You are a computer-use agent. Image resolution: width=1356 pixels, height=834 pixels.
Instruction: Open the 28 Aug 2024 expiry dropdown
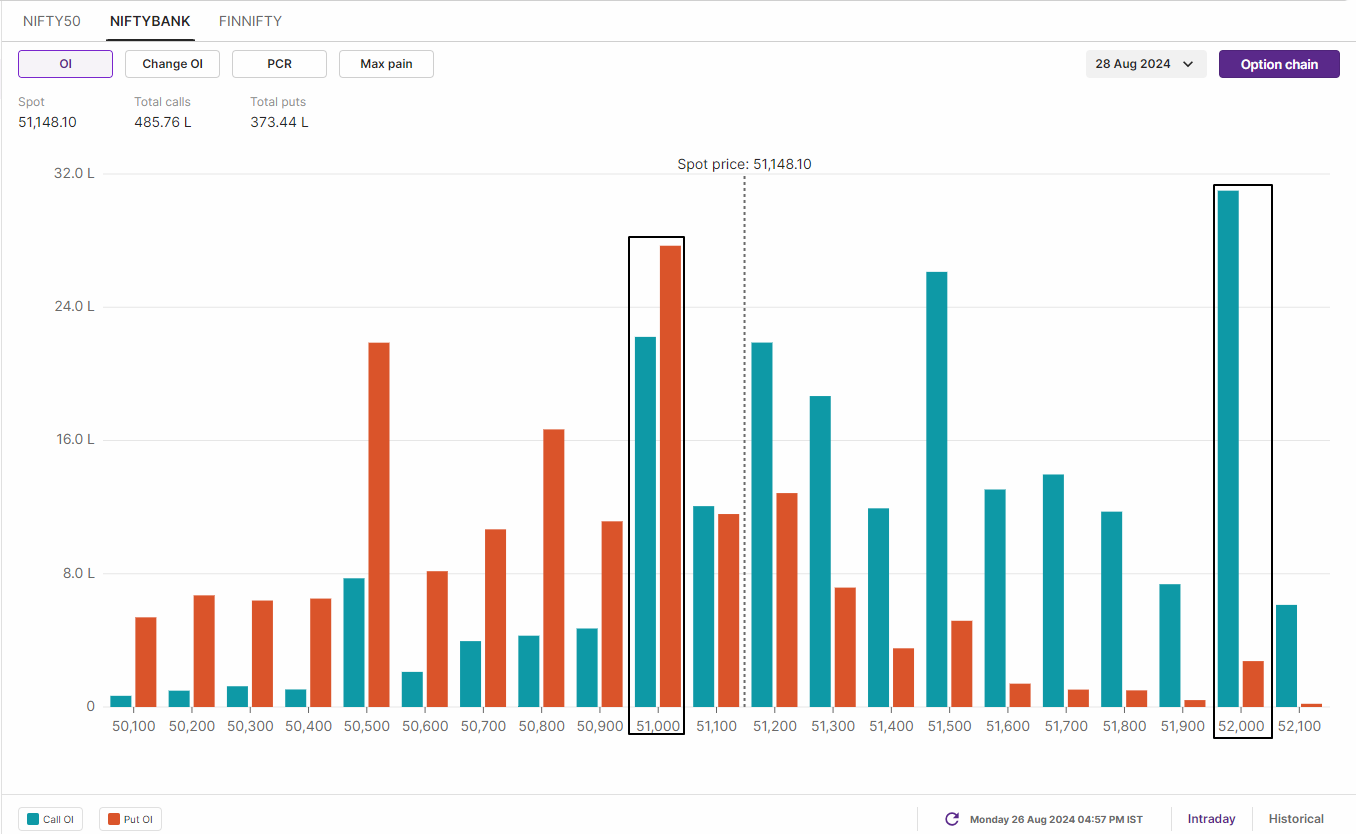point(1146,64)
